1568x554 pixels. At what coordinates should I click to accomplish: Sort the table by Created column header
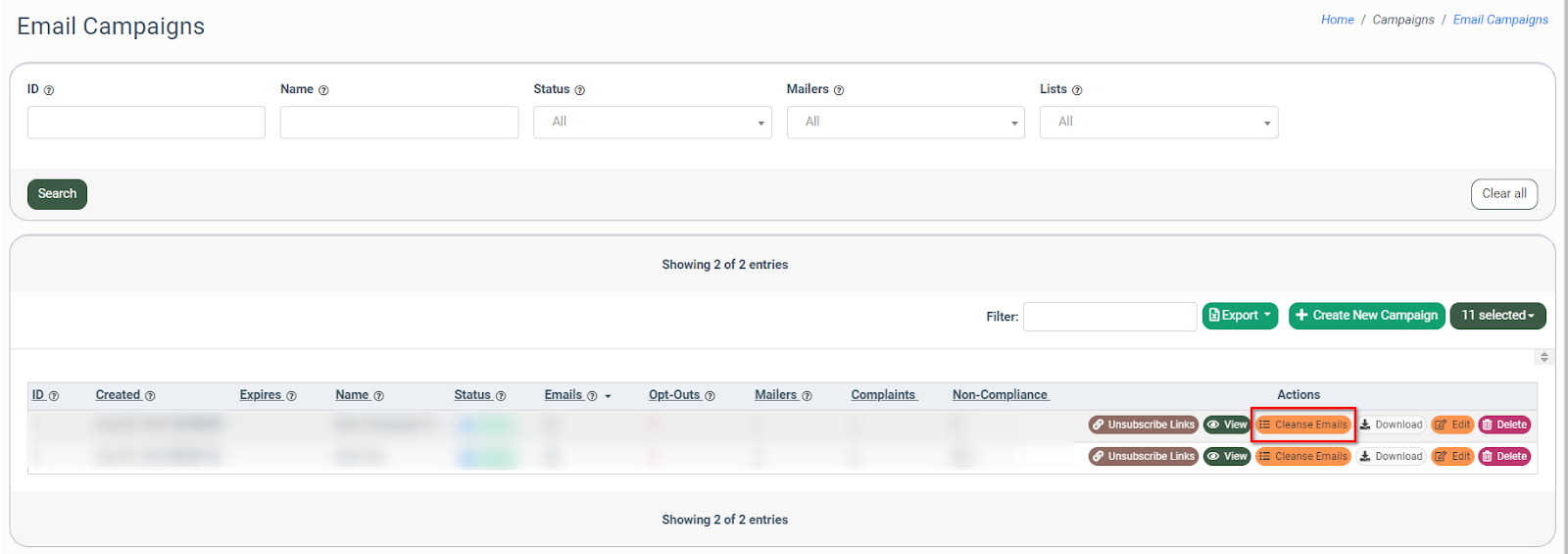coord(118,395)
